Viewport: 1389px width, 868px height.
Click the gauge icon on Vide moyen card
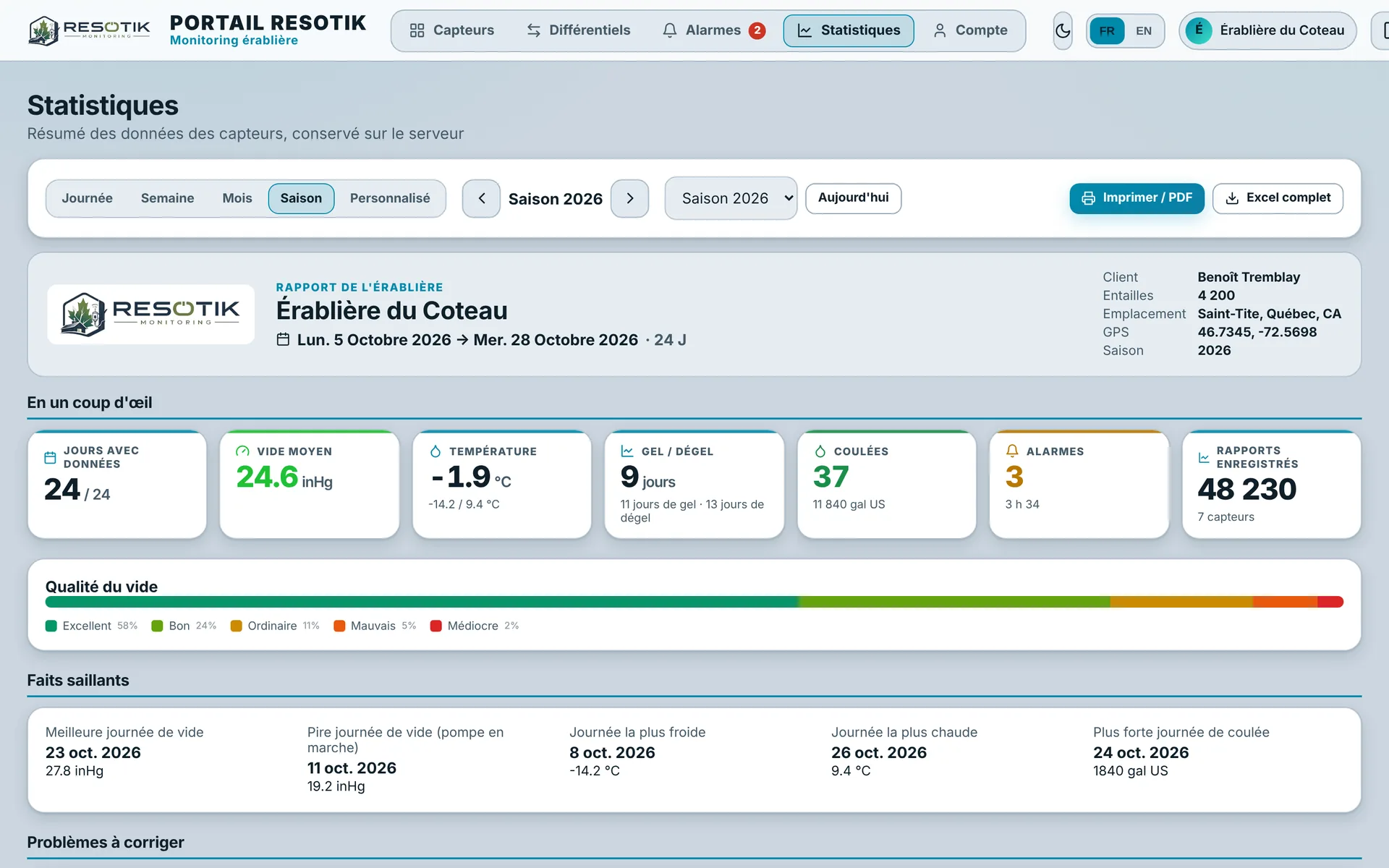pos(242,451)
